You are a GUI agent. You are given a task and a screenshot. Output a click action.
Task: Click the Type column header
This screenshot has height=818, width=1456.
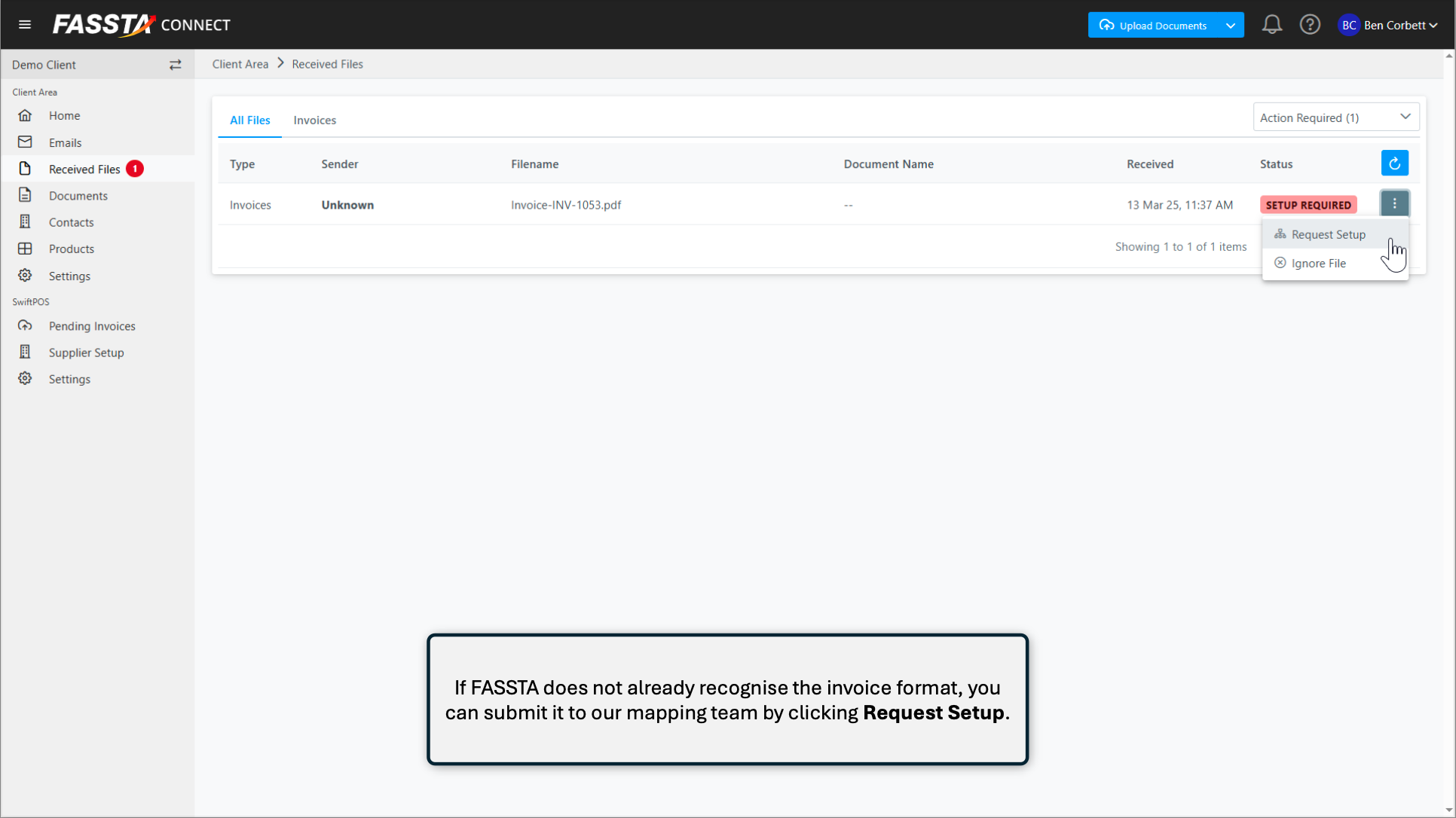tap(242, 164)
